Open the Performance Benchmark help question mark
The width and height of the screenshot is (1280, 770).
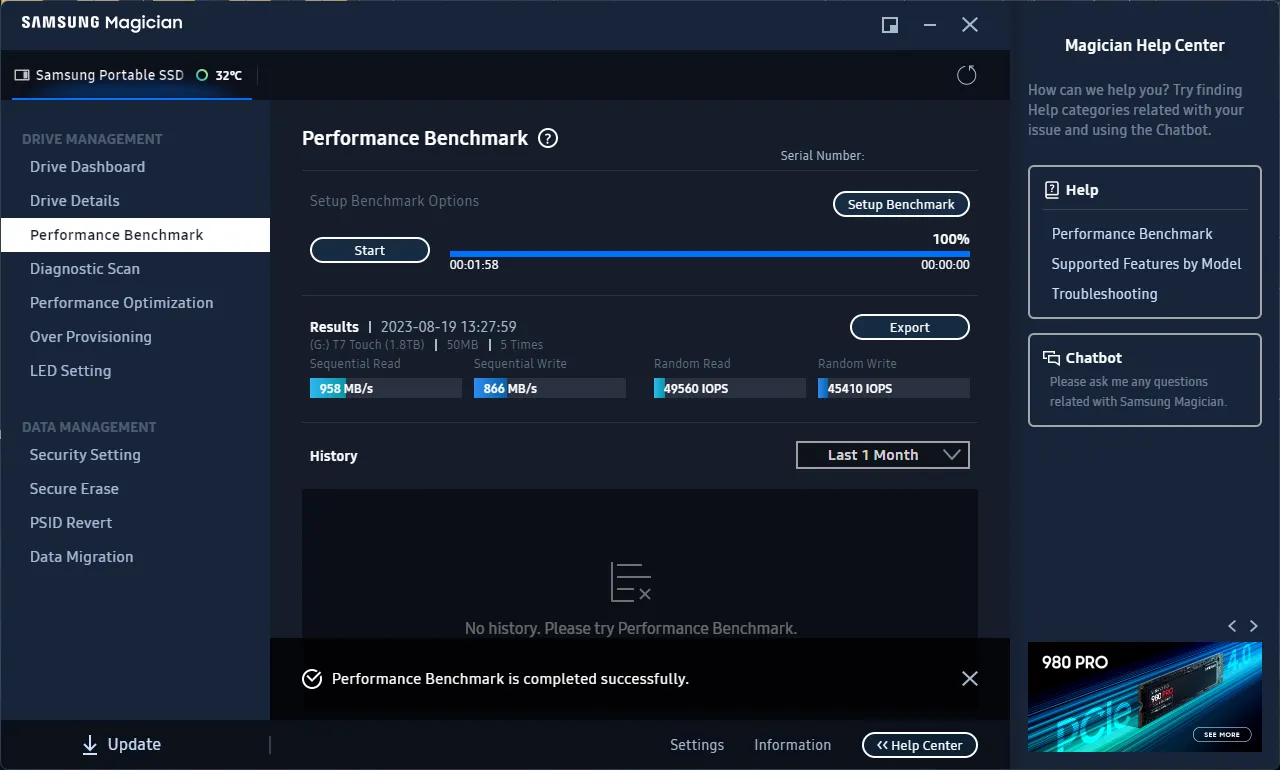(548, 139)
